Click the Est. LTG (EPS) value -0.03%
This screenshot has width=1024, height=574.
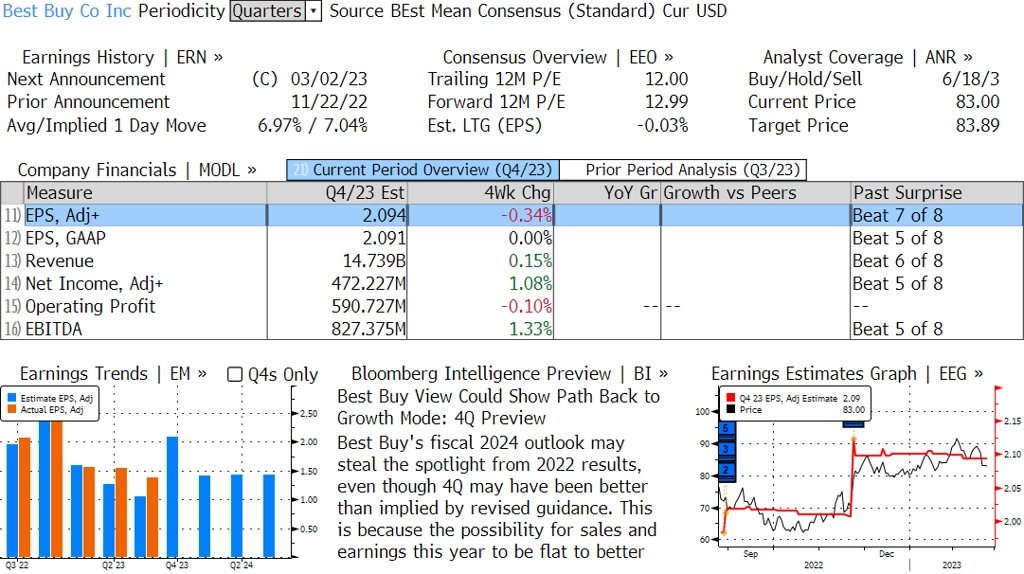click(x=663, y=125)
